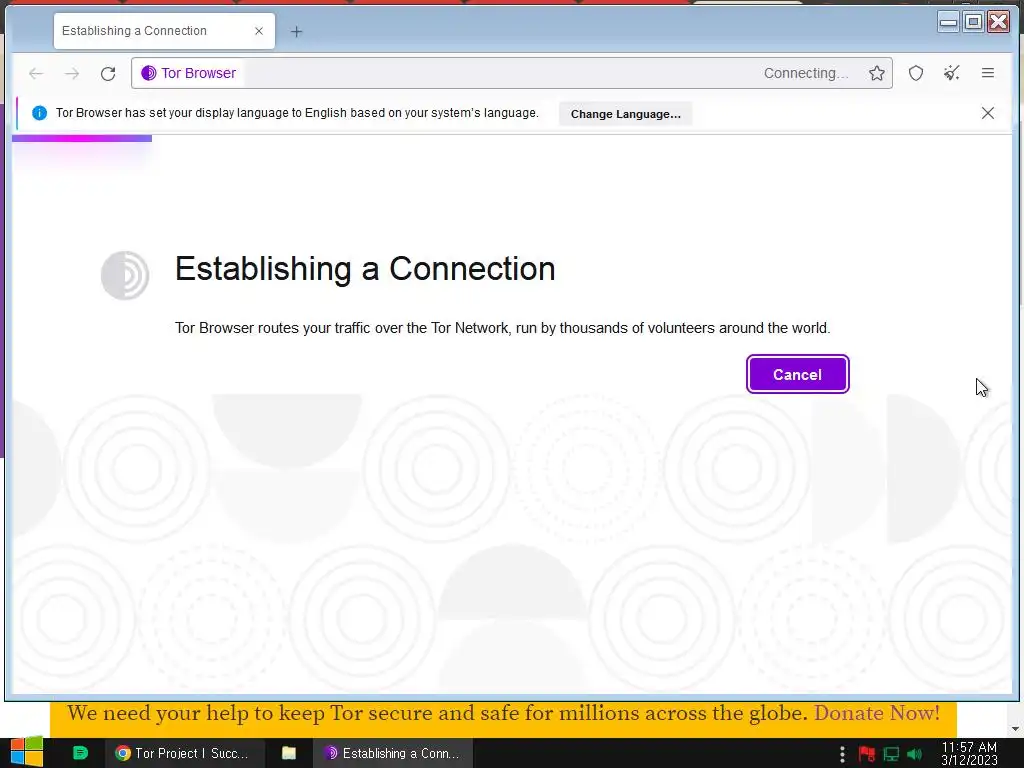Click the Donate Now link in banner
The image size is (1024, 768).
(876, 713)
